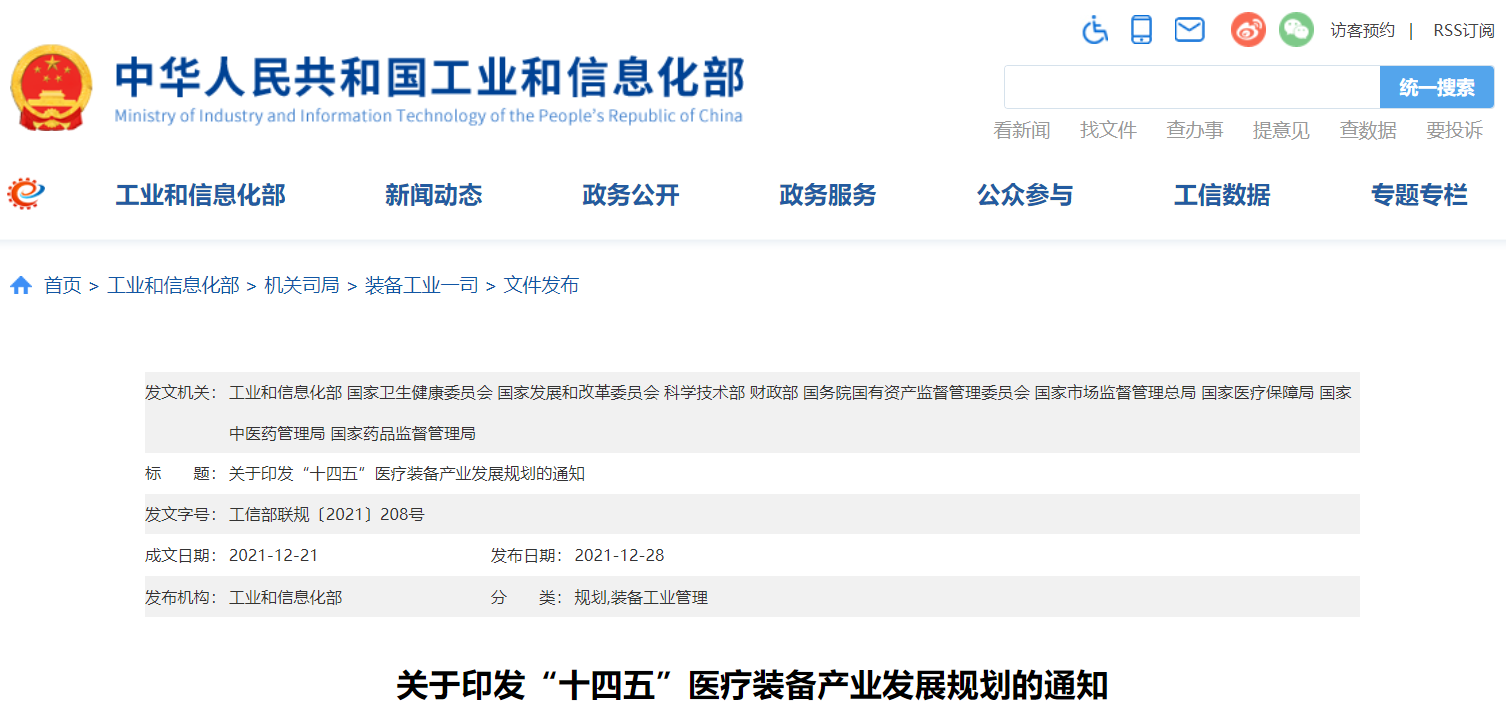Viewport: 1506px width, 711px height.
Task: Click the home icon in breadcrumb
Action: click(x=21, y=286)
